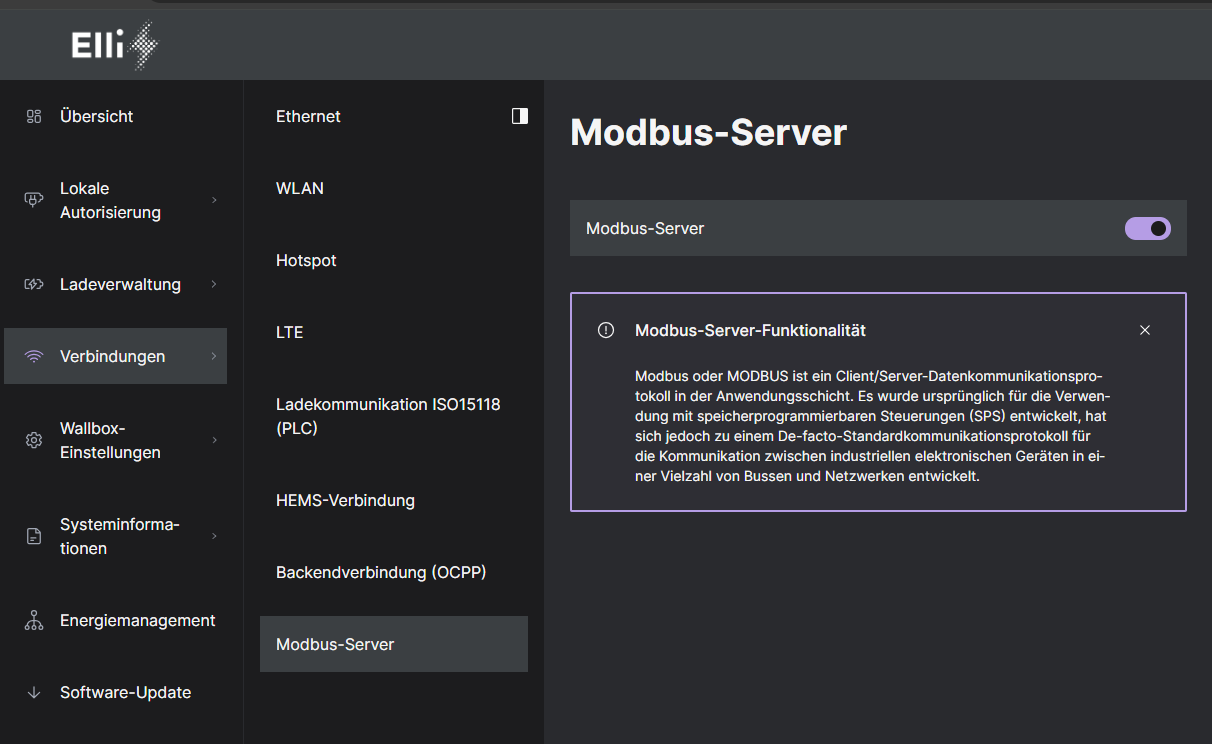The image size is (1212, 744).
Task: Click the Energiemanagement hierarchy icon
Action: (x=34, y=620)
